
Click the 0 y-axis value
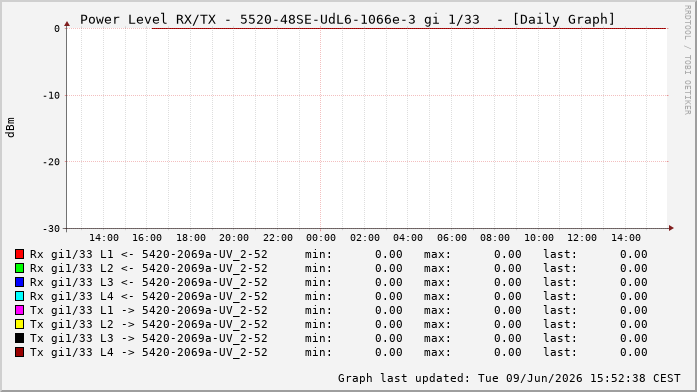(x=57, y=29)
